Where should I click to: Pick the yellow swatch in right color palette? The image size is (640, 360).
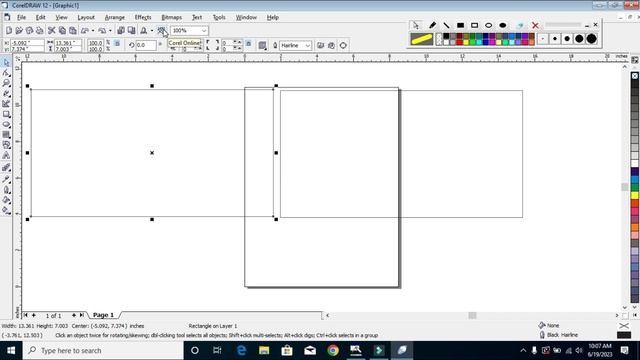pos(635,196)
